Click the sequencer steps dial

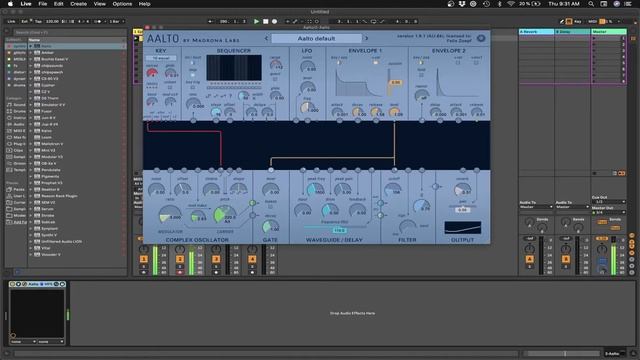[x=216, y=113]
